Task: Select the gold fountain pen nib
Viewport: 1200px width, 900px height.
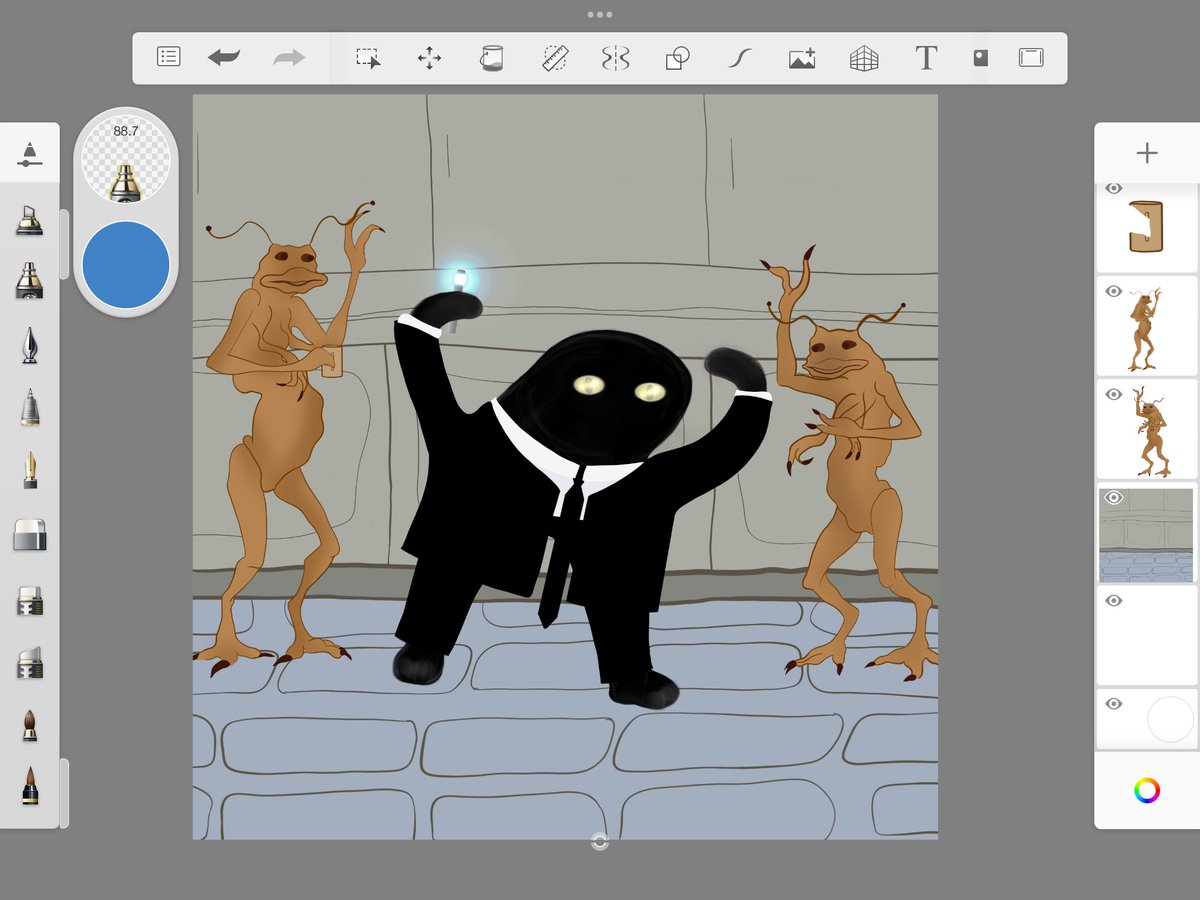Action: (30, 470)
